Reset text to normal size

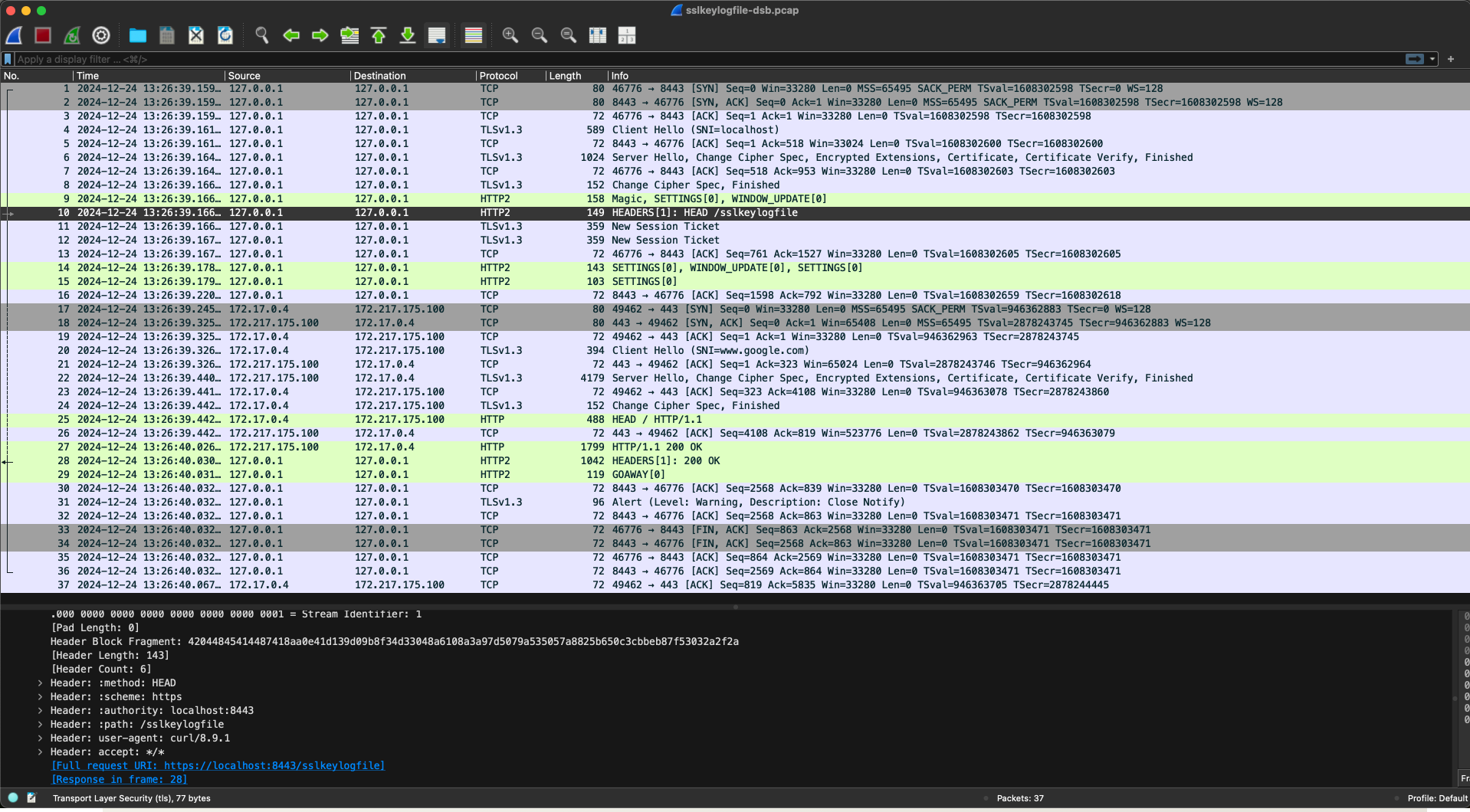[x=569, y=35]
